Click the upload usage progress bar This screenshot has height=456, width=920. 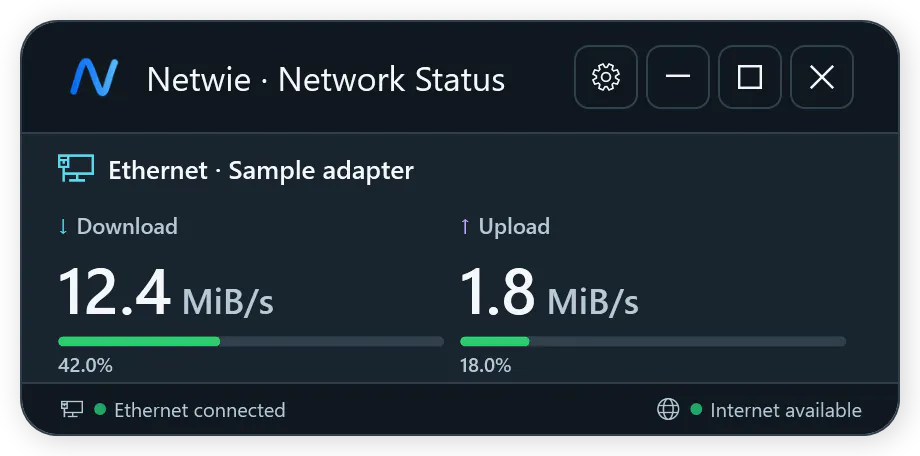pos(653,342)
